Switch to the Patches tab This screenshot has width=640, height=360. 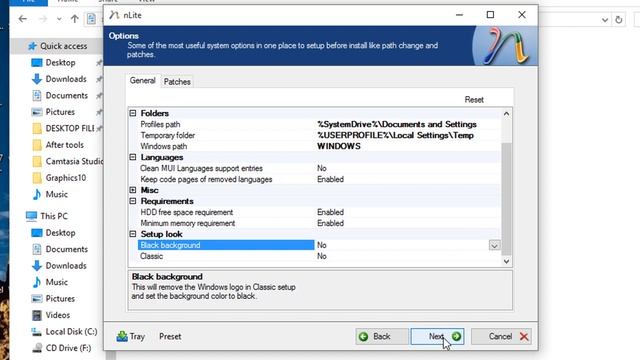[177, 82]
